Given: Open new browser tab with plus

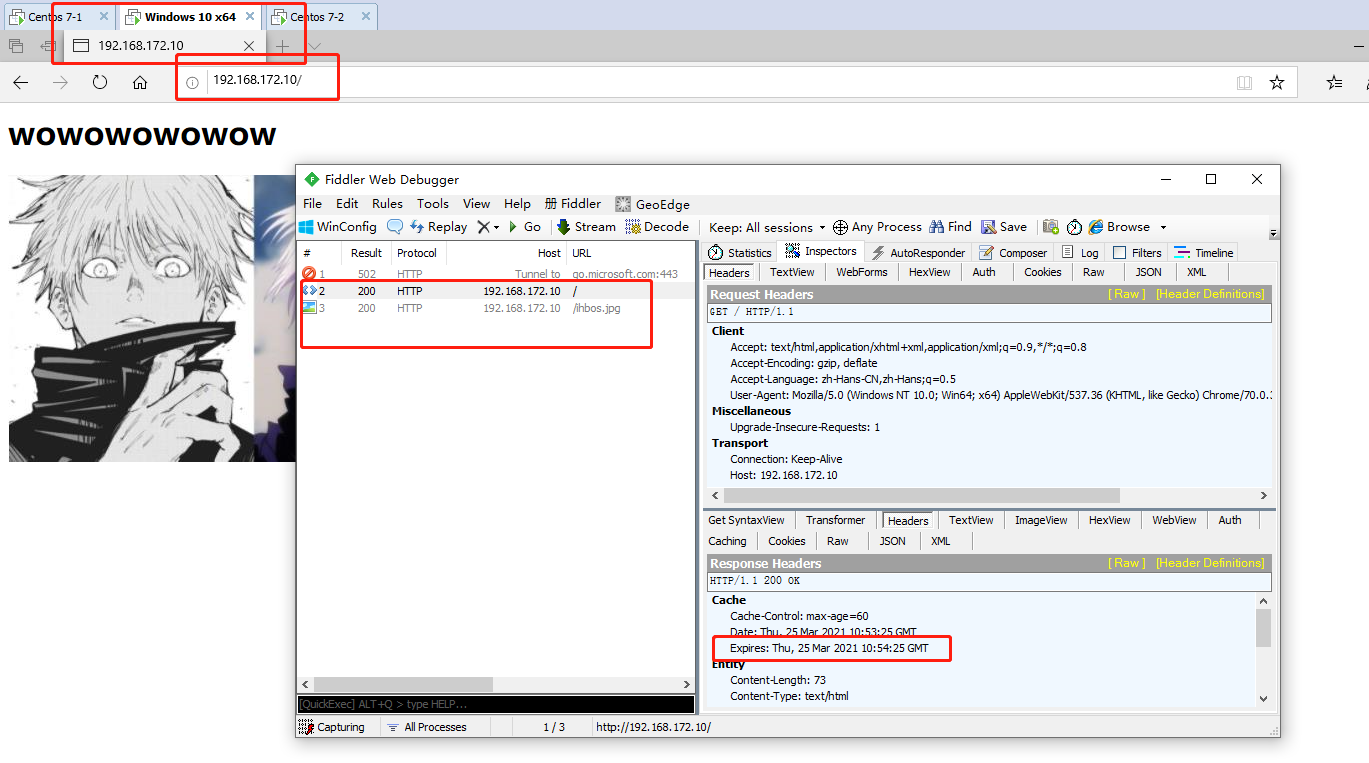Looking at the screenshot, I should (x=283, y=46).
